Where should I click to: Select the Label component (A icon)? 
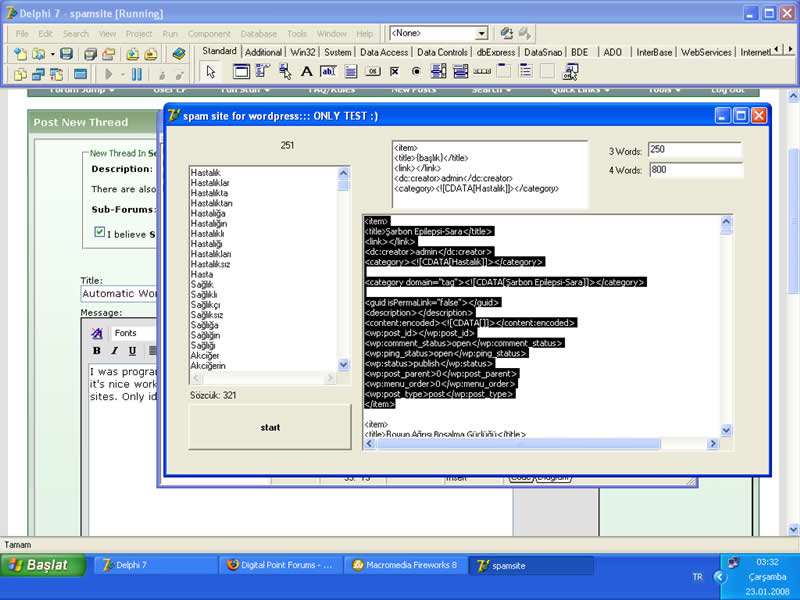(x=307, y=71)
